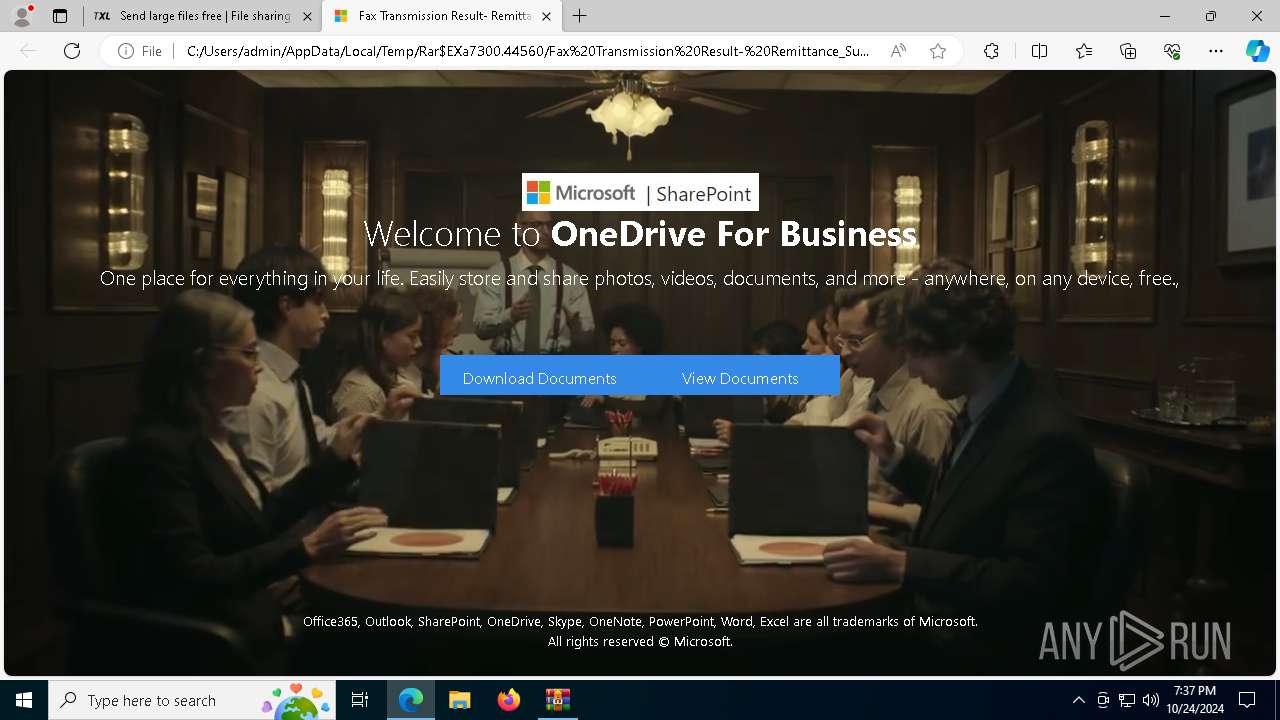The image size is (1280, 720).
Task: Open a new browser tab
Action: tap(580, 16)
